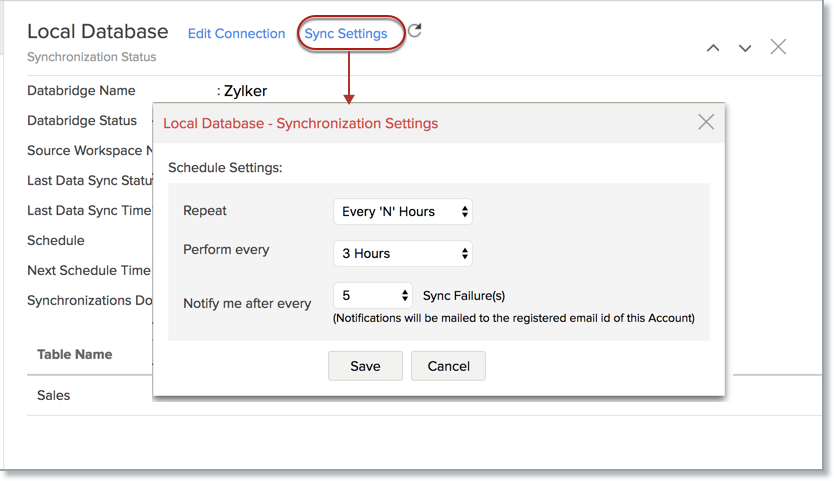
Task: Close the Local Database panel
Action: point(778,47)
